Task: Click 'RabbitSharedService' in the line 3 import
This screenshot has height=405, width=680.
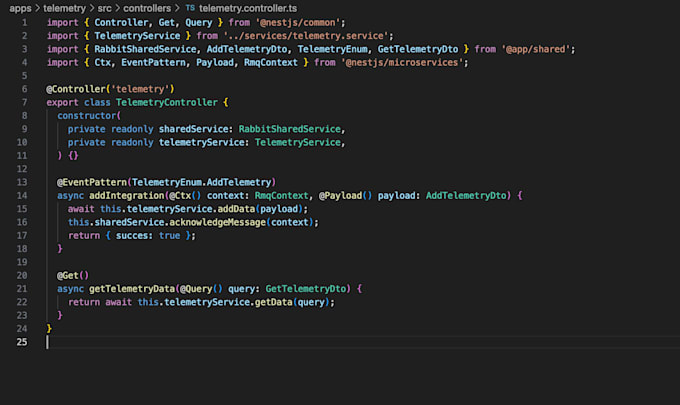Action: tap(145, 49)
